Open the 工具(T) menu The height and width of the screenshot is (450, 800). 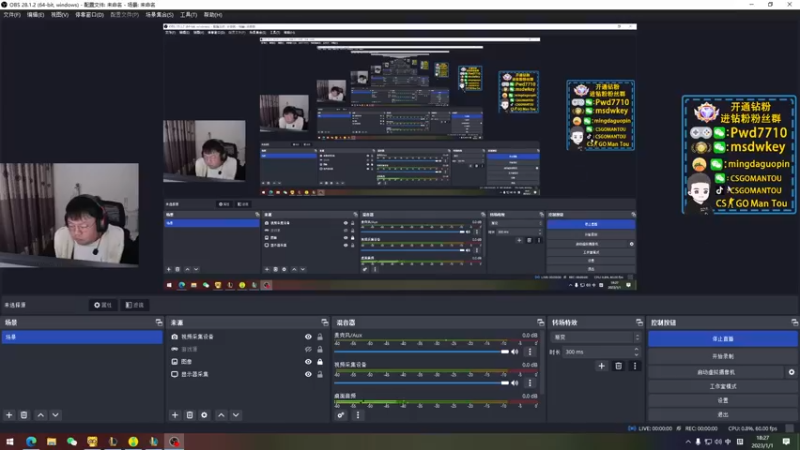pyautogui.click(x=188, y=15)
